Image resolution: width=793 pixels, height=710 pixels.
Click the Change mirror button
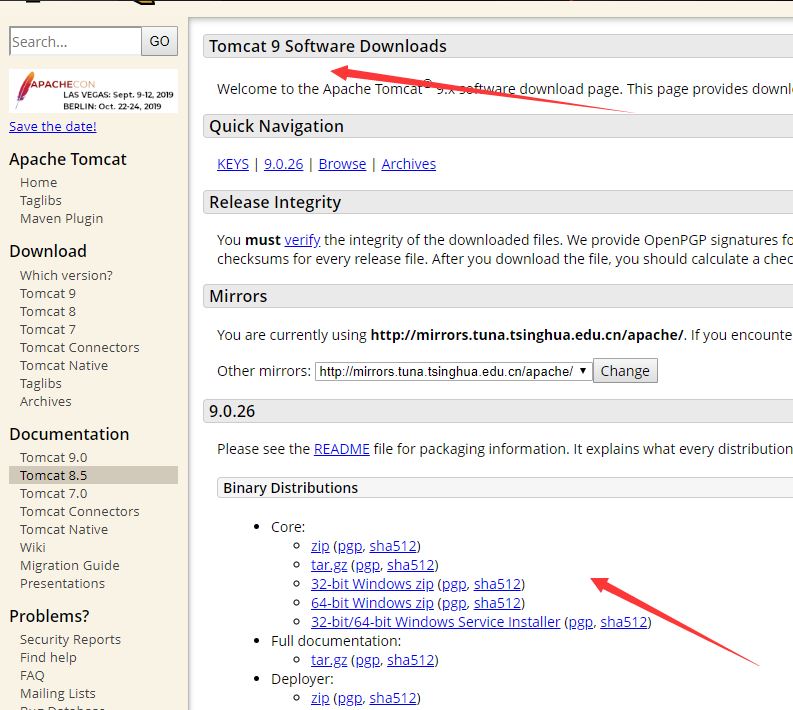coord(625,371)
